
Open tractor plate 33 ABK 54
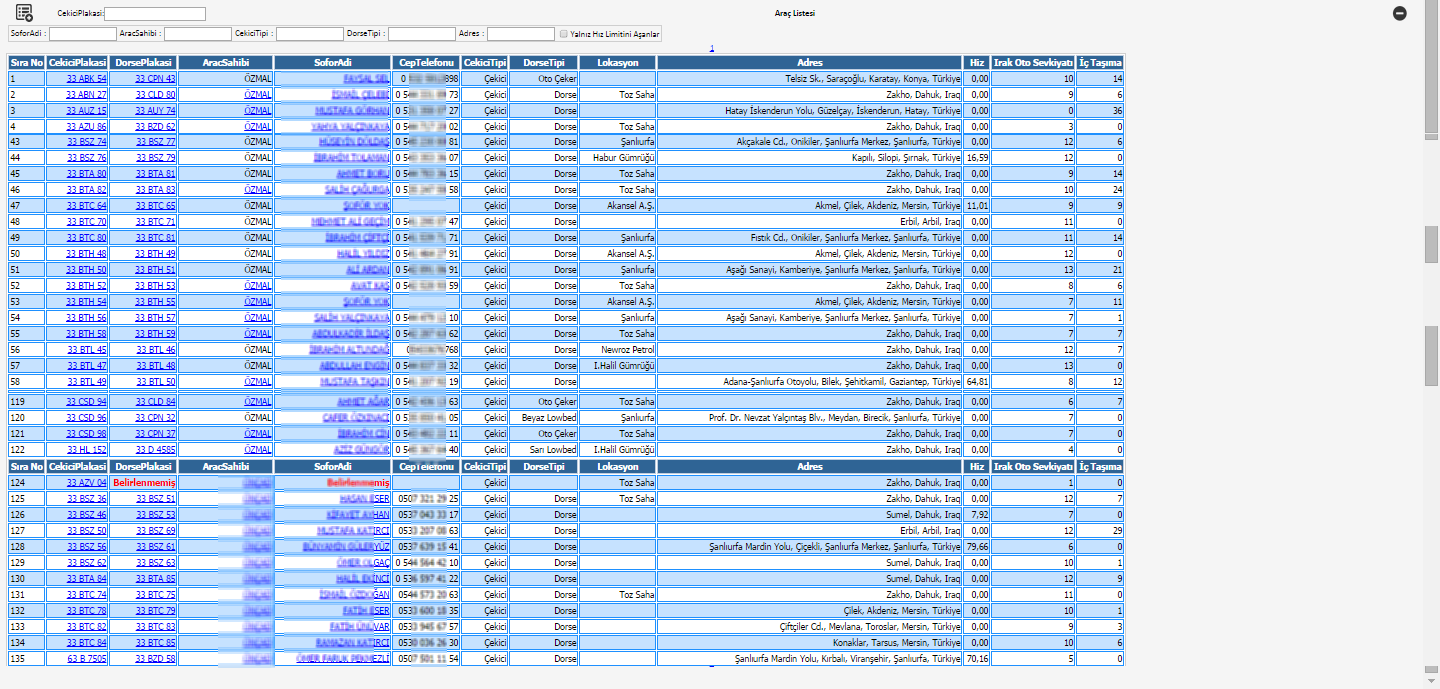[x=86, y=78]
